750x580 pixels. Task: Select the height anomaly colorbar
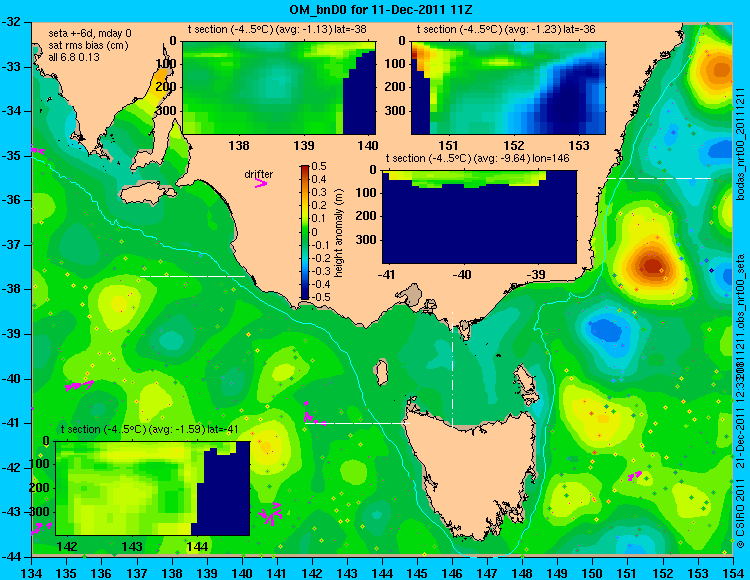pyautogui.click(x=305, y=232)
